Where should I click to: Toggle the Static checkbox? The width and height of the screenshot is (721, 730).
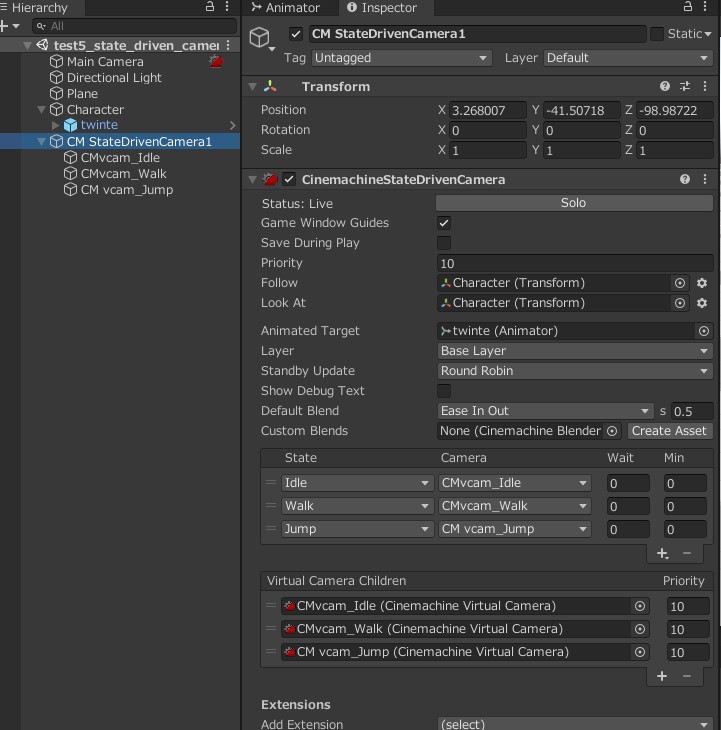[657, 34]
